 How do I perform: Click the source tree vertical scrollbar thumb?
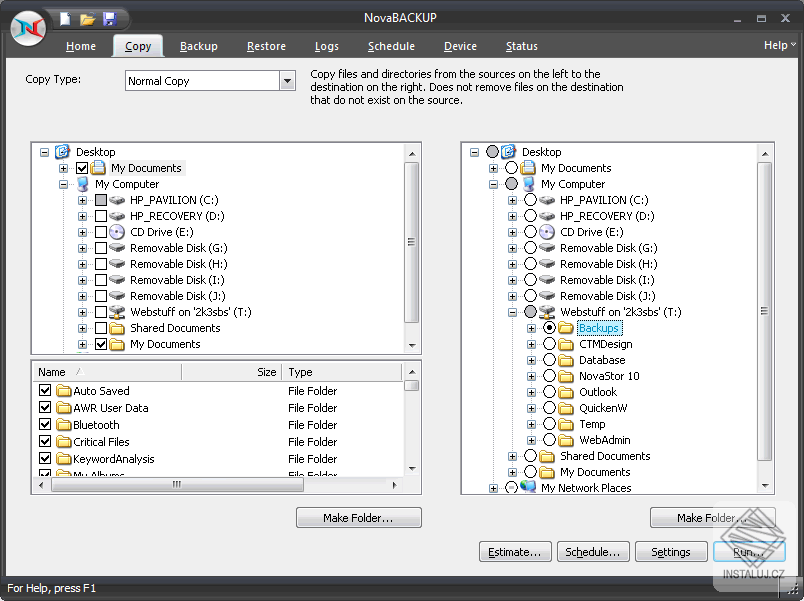tap(411, 243)
